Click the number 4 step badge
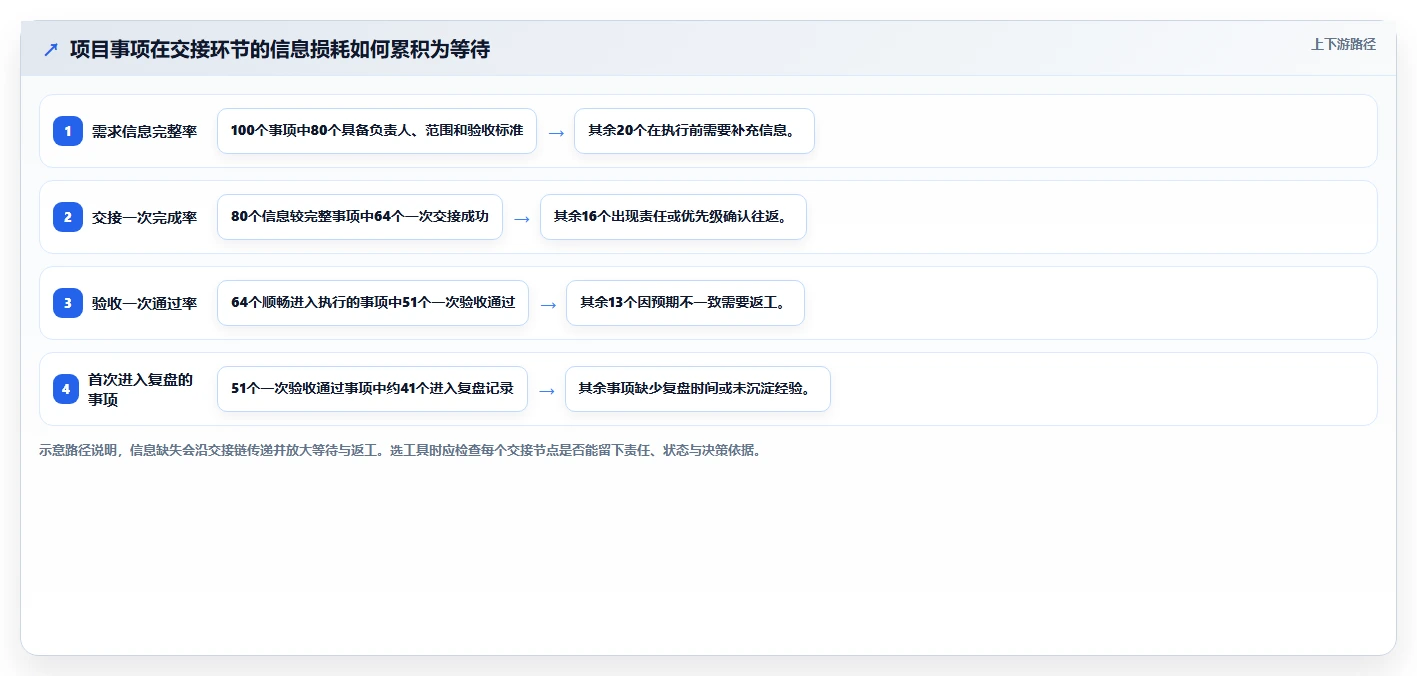The image size is (1417, 676). point(66,389)
